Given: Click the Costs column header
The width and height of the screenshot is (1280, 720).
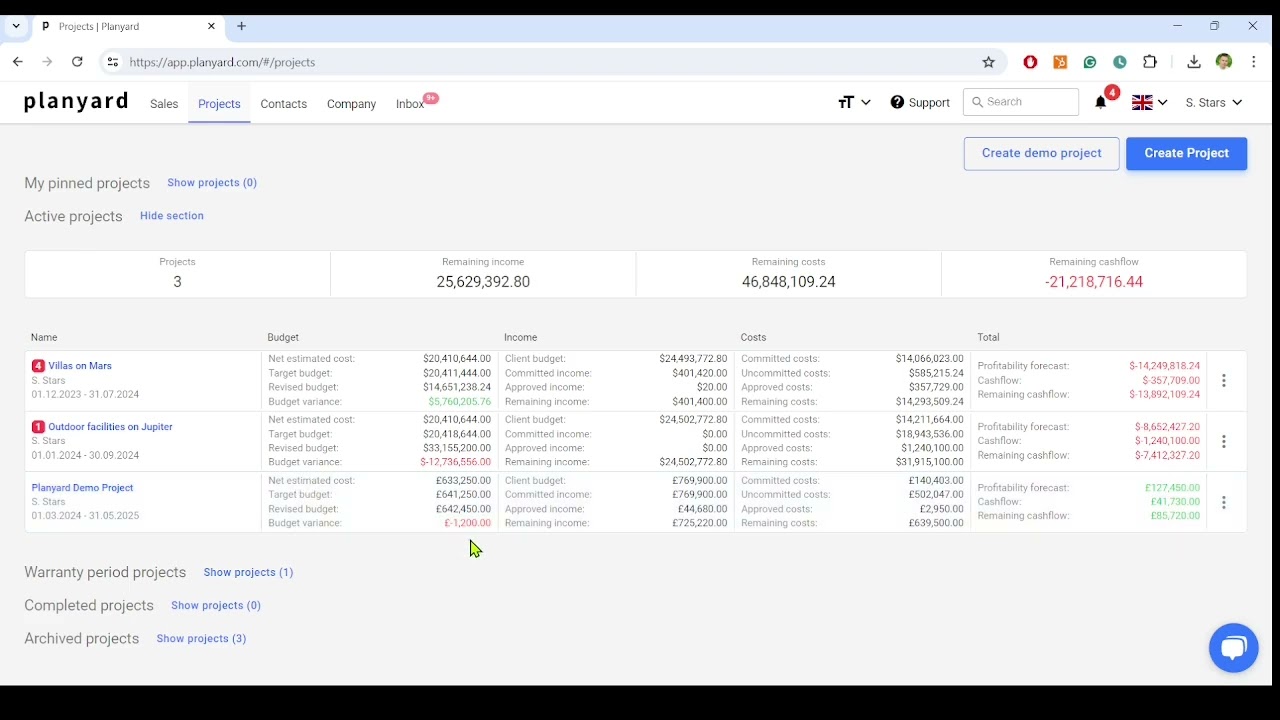Looking at the screenshot, I should pos(754,338).
